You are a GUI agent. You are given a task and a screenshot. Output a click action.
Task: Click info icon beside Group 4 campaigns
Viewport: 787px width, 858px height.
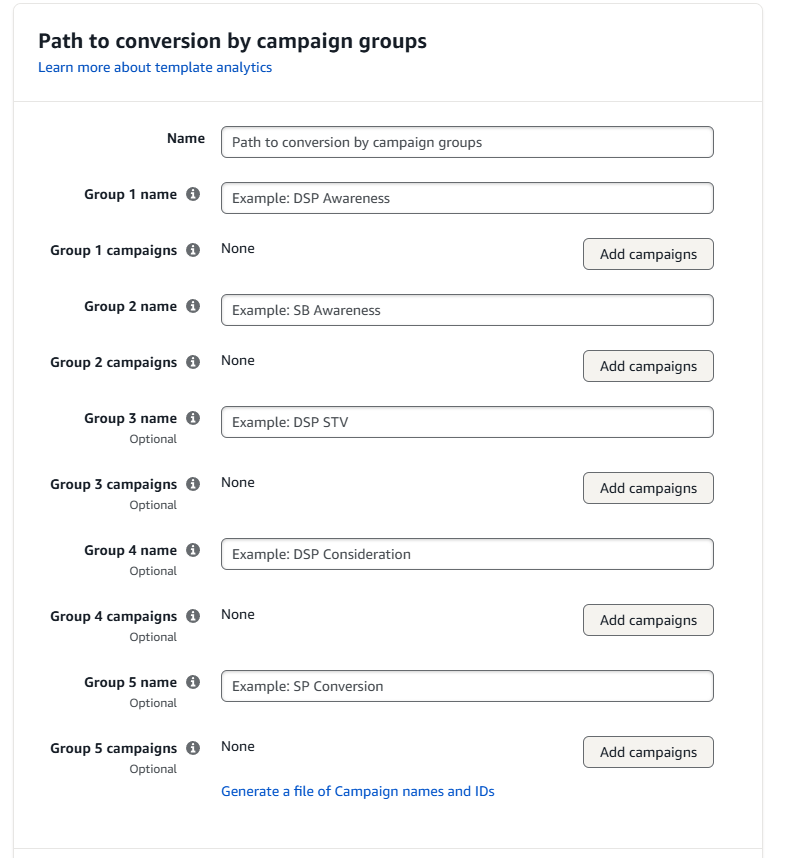(x=193, y=617)
